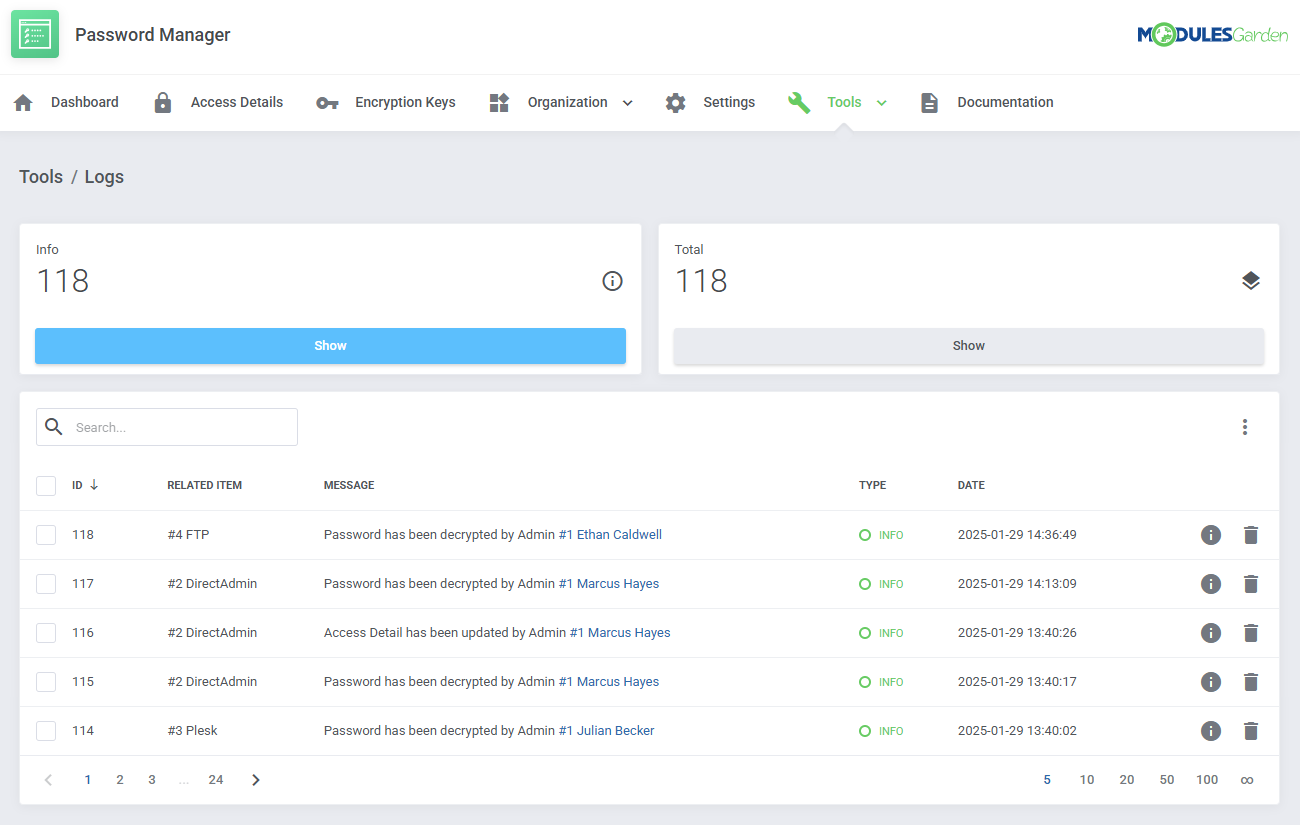This screenshot has width=1300, height=825.
Task: Go to next page arrow
Action: pos(256,780)
